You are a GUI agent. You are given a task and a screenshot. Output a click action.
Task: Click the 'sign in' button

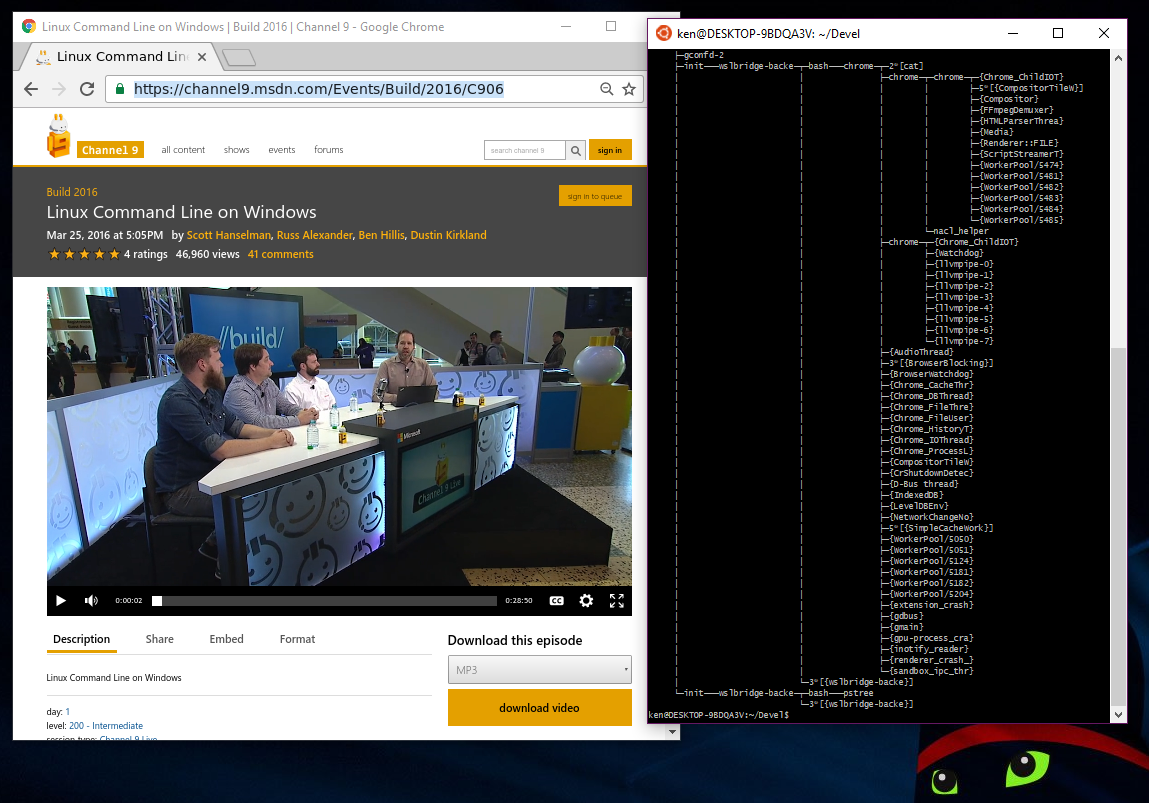click(x=610, y=150)
